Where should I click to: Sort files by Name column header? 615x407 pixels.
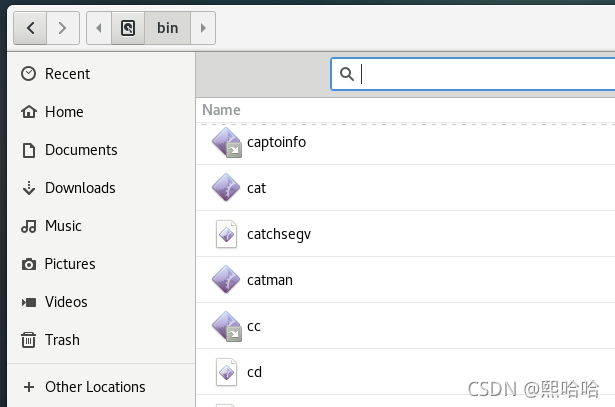pos(221,110)
